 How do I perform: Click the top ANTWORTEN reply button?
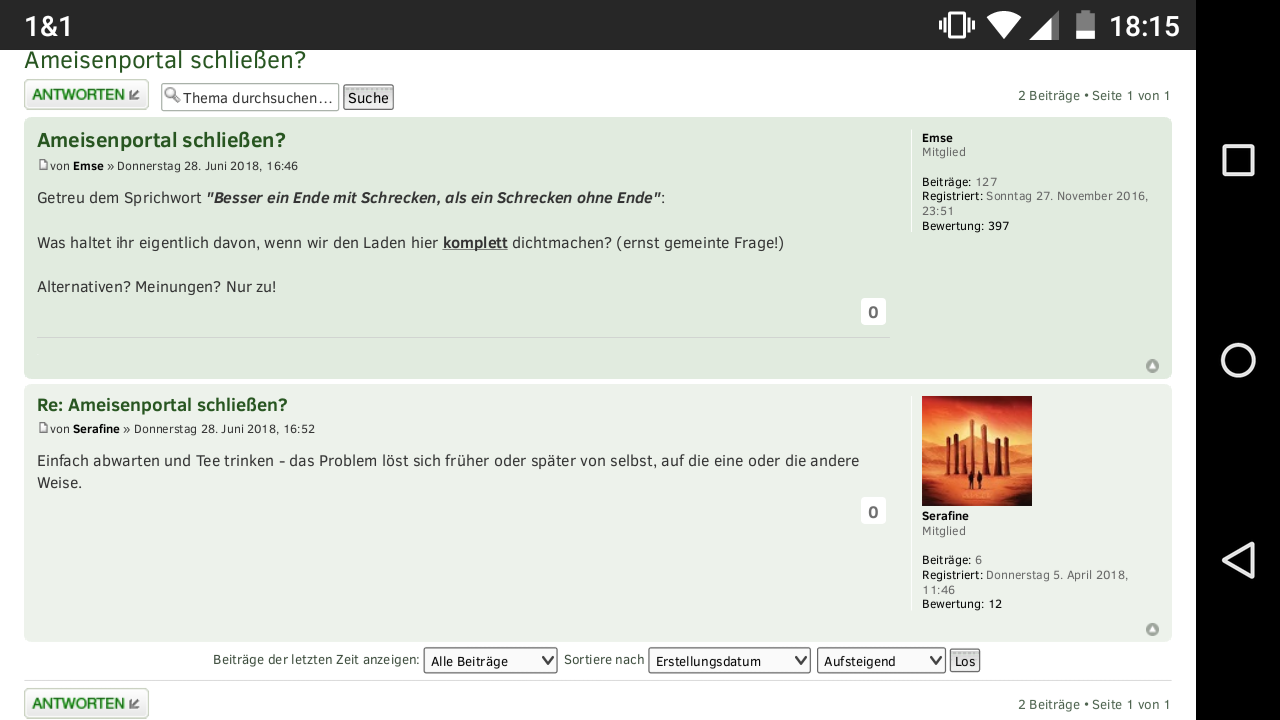[86, 95]
